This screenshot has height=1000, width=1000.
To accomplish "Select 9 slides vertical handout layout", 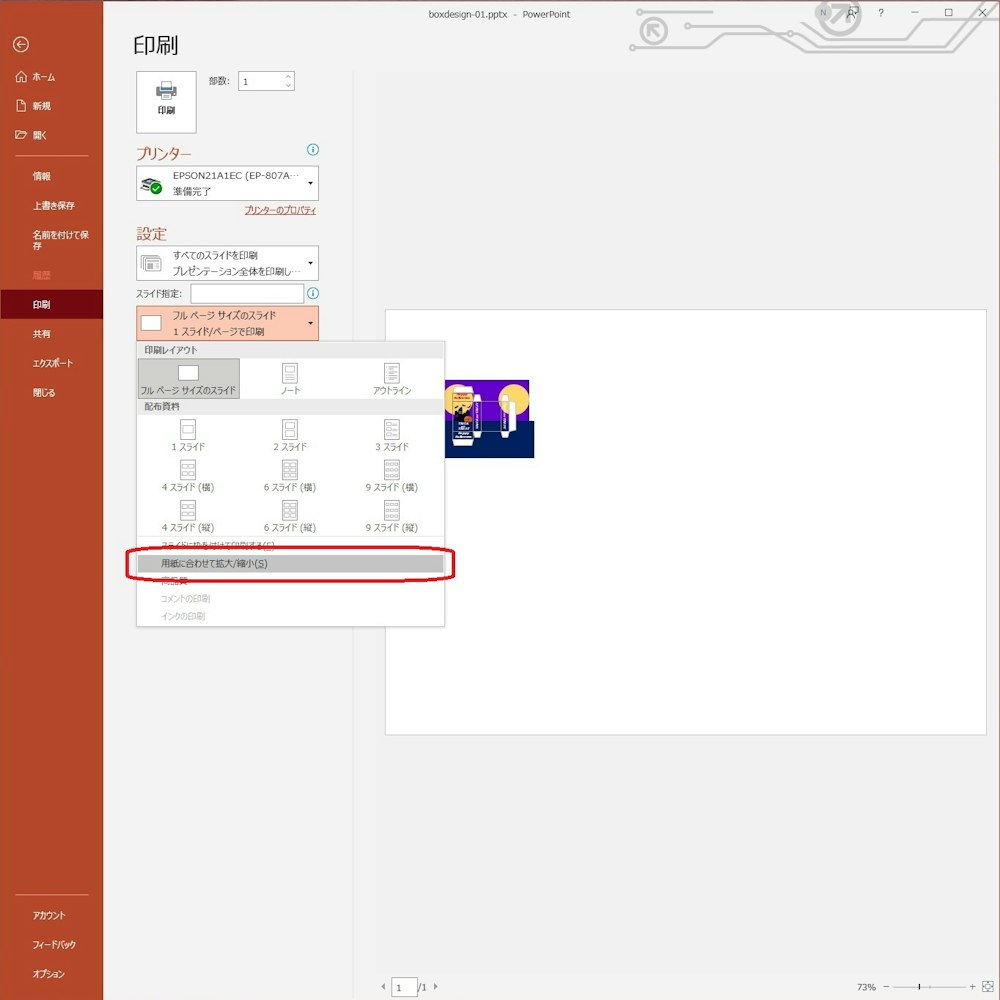I will pos(391,516).
